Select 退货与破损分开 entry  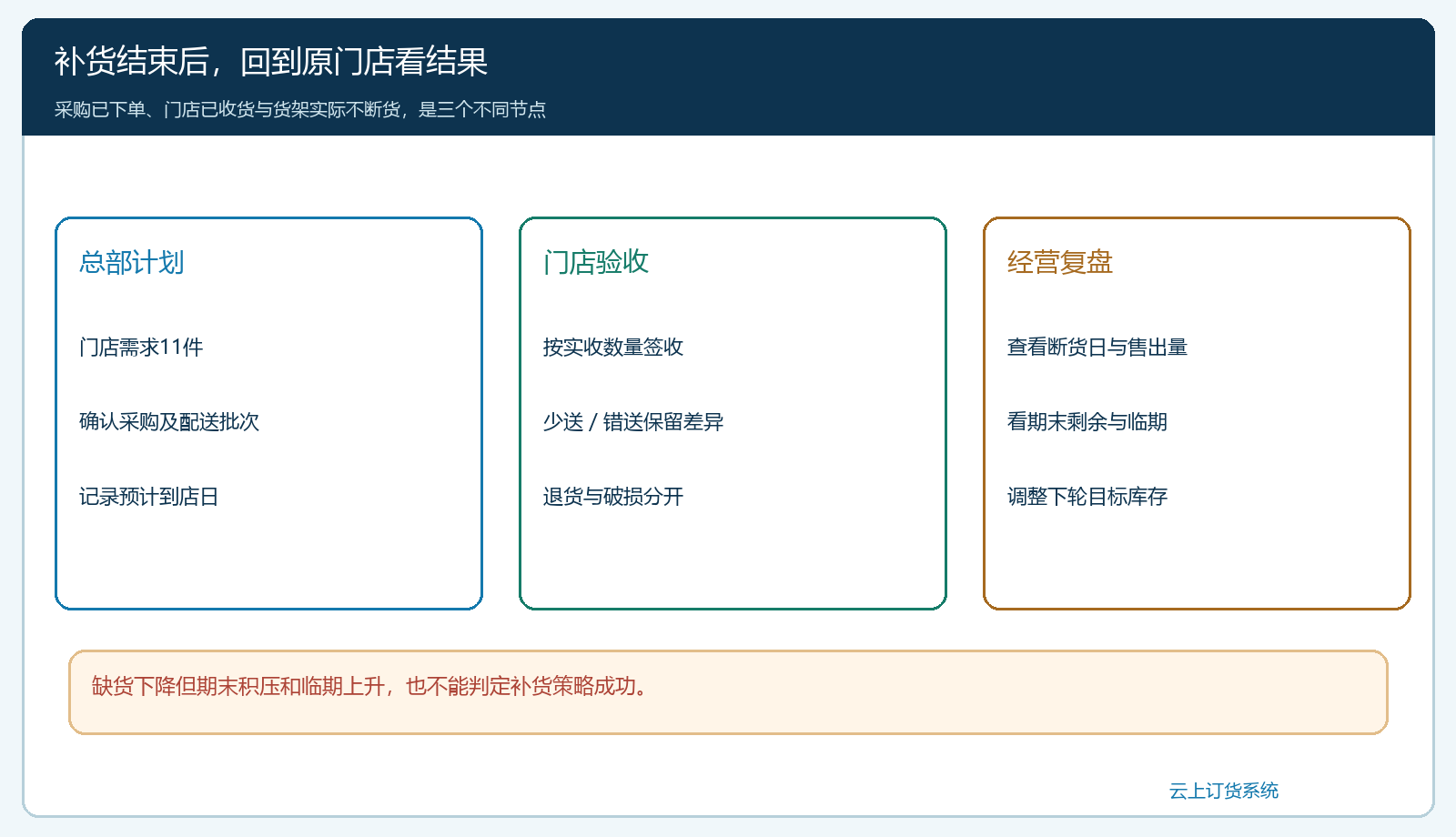tap(613, 496)
